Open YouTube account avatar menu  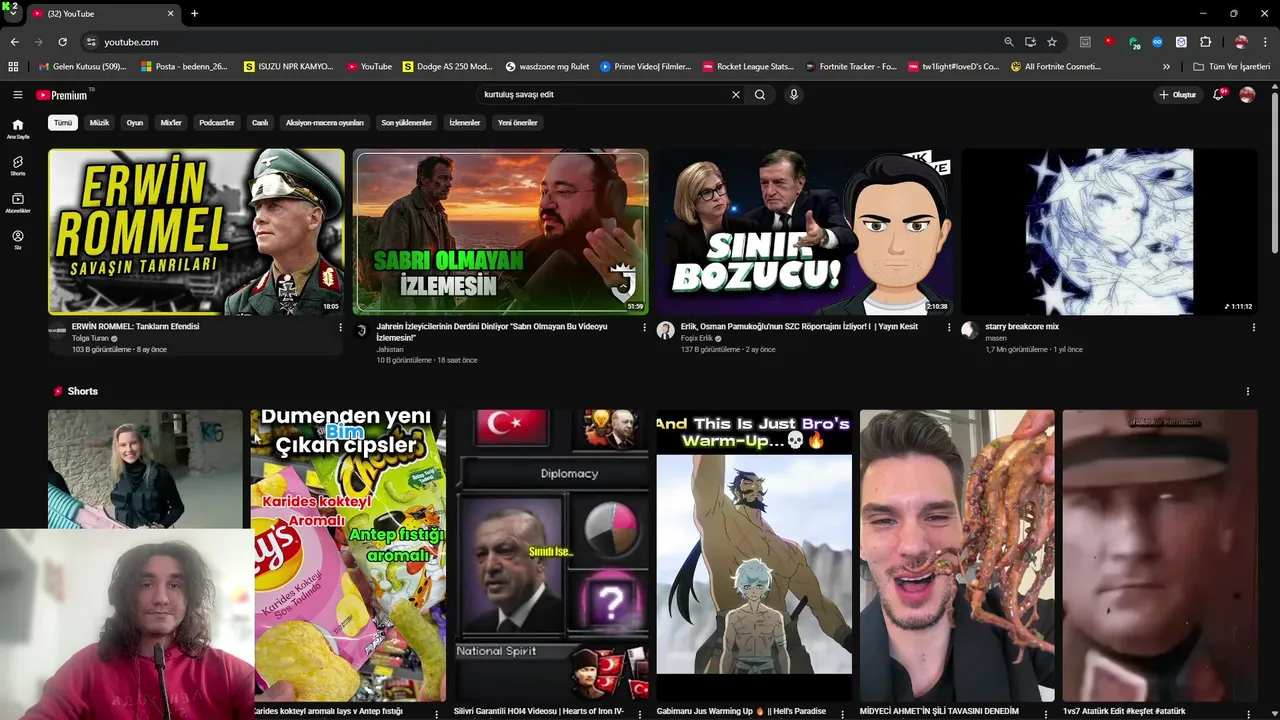point(1247,95)
